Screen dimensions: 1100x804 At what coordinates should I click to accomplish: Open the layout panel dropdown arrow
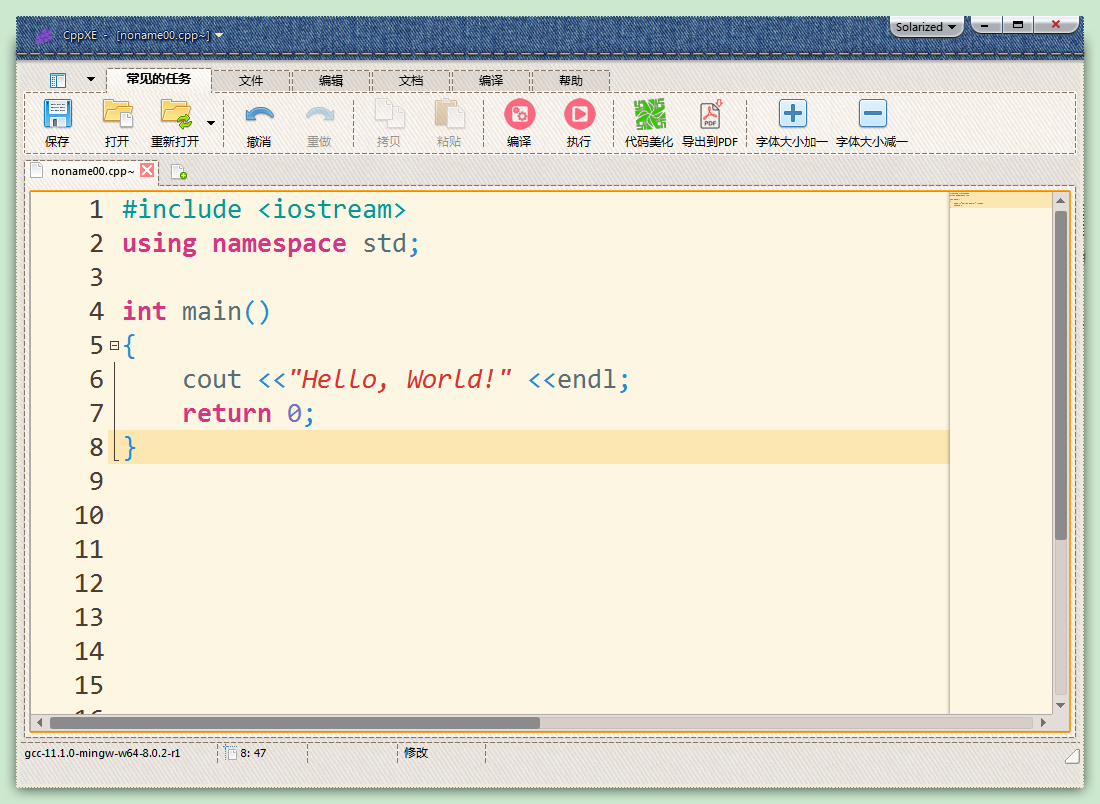coord(91,80)
